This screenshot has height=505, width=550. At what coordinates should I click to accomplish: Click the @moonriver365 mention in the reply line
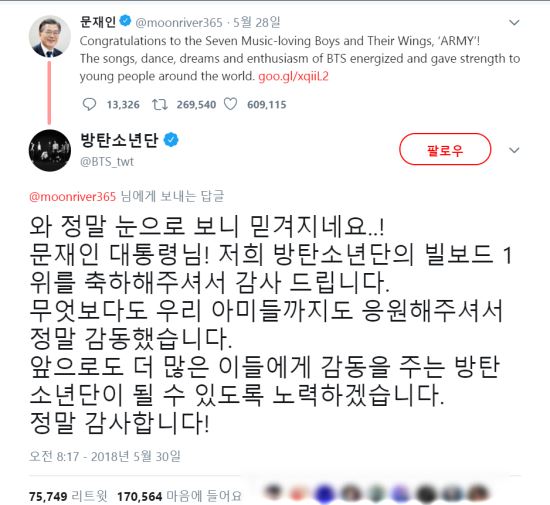(x=72, y=196)
